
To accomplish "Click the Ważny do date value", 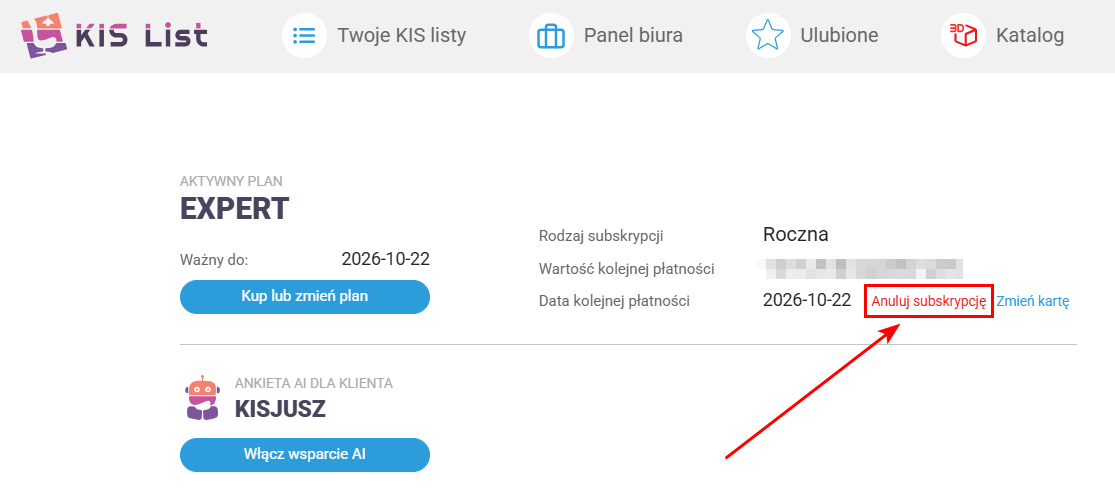I will click(385, 259).
